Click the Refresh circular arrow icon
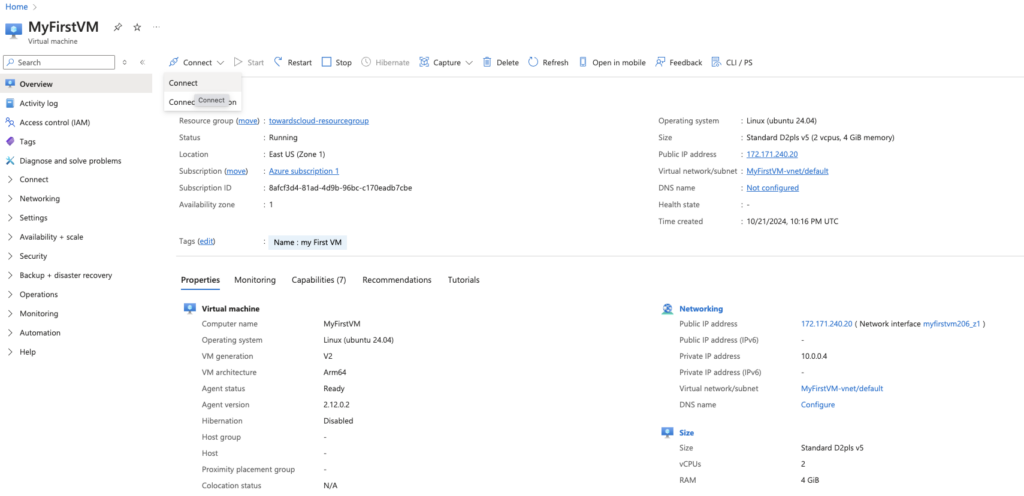This screenshot has width=1024, height=496. (533, 62)
